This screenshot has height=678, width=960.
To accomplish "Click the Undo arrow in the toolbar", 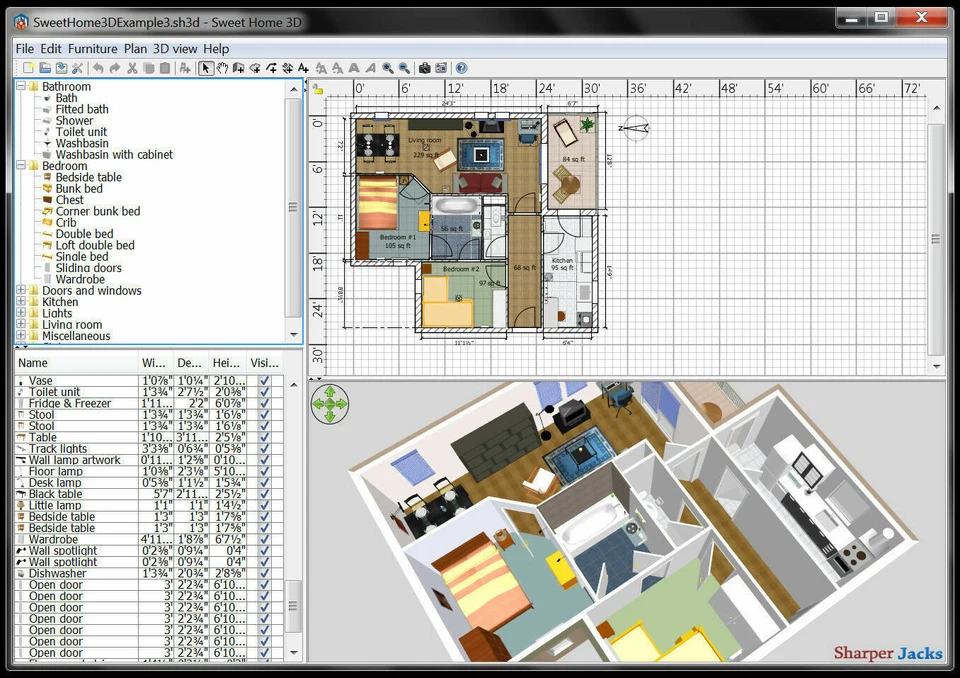I will coord(97,68).
